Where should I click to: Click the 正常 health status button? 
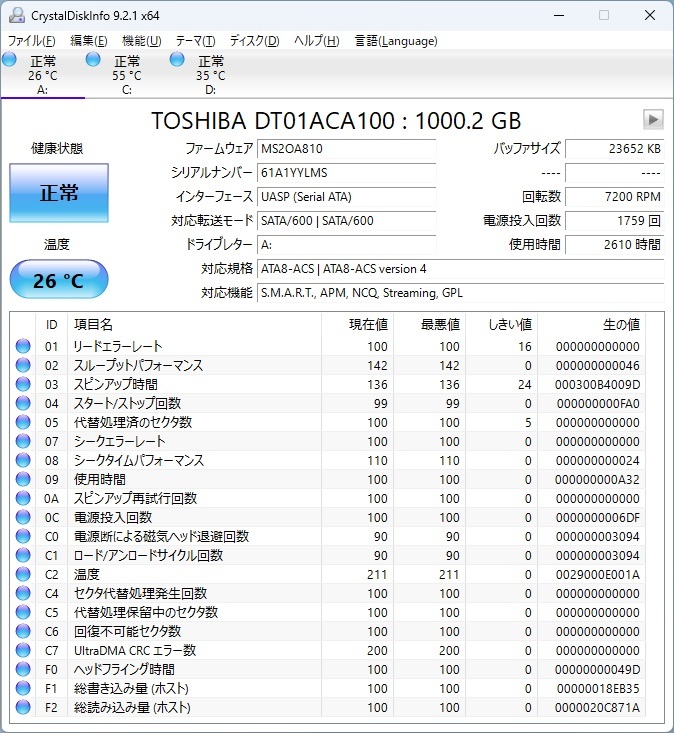tap(59, 193)
